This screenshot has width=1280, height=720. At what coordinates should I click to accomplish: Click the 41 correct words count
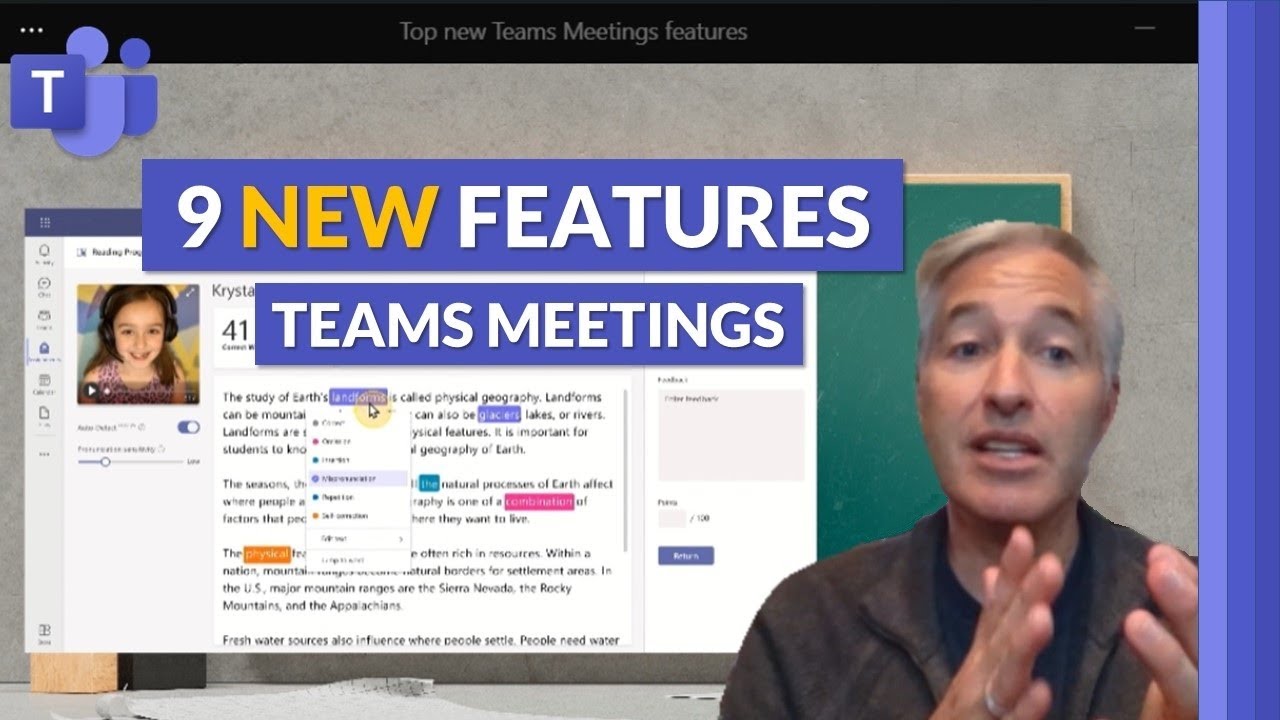pyautogui.click(x=236, y=330)
